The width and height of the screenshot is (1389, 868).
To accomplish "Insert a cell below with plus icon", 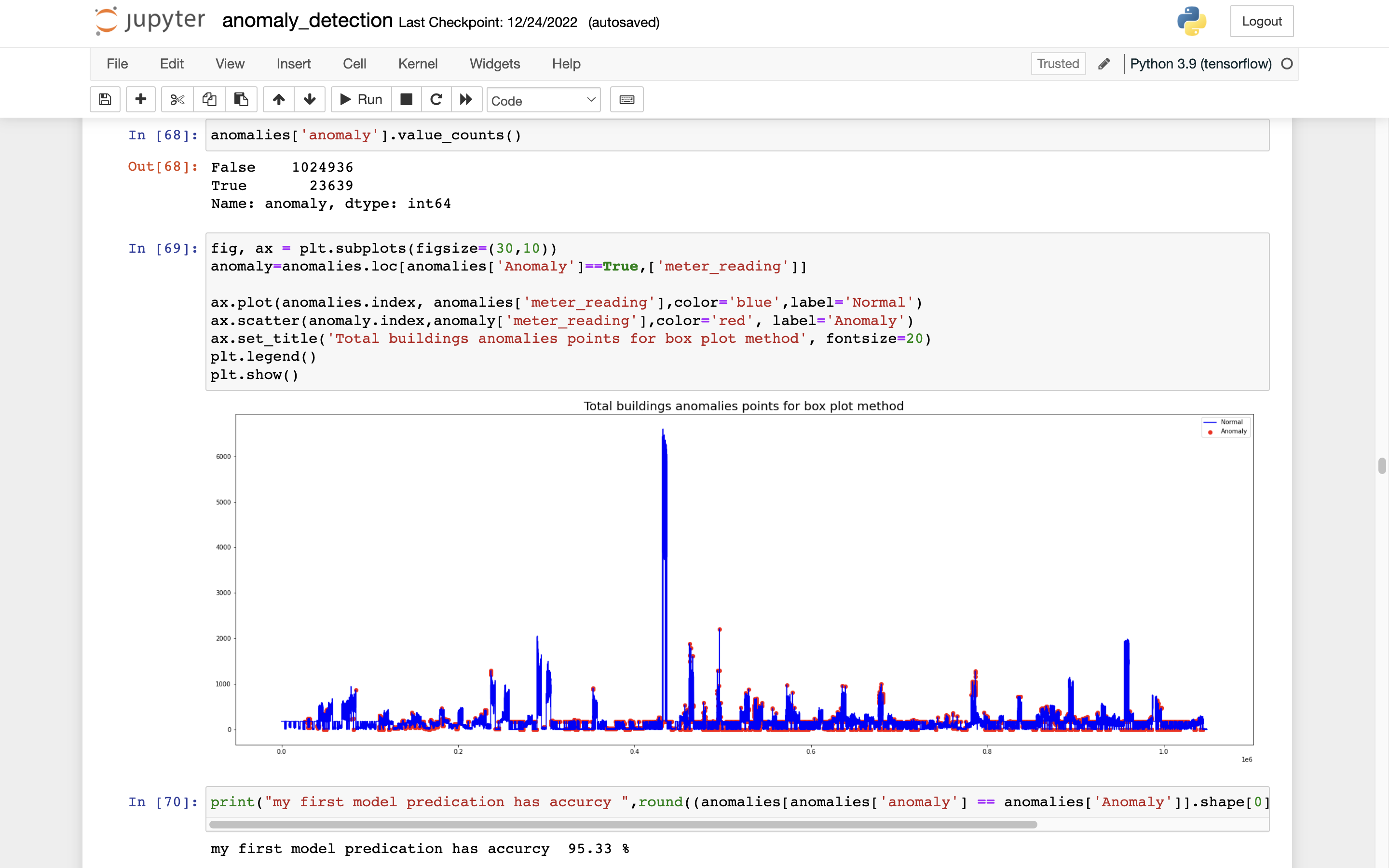I will pos(141,99).
